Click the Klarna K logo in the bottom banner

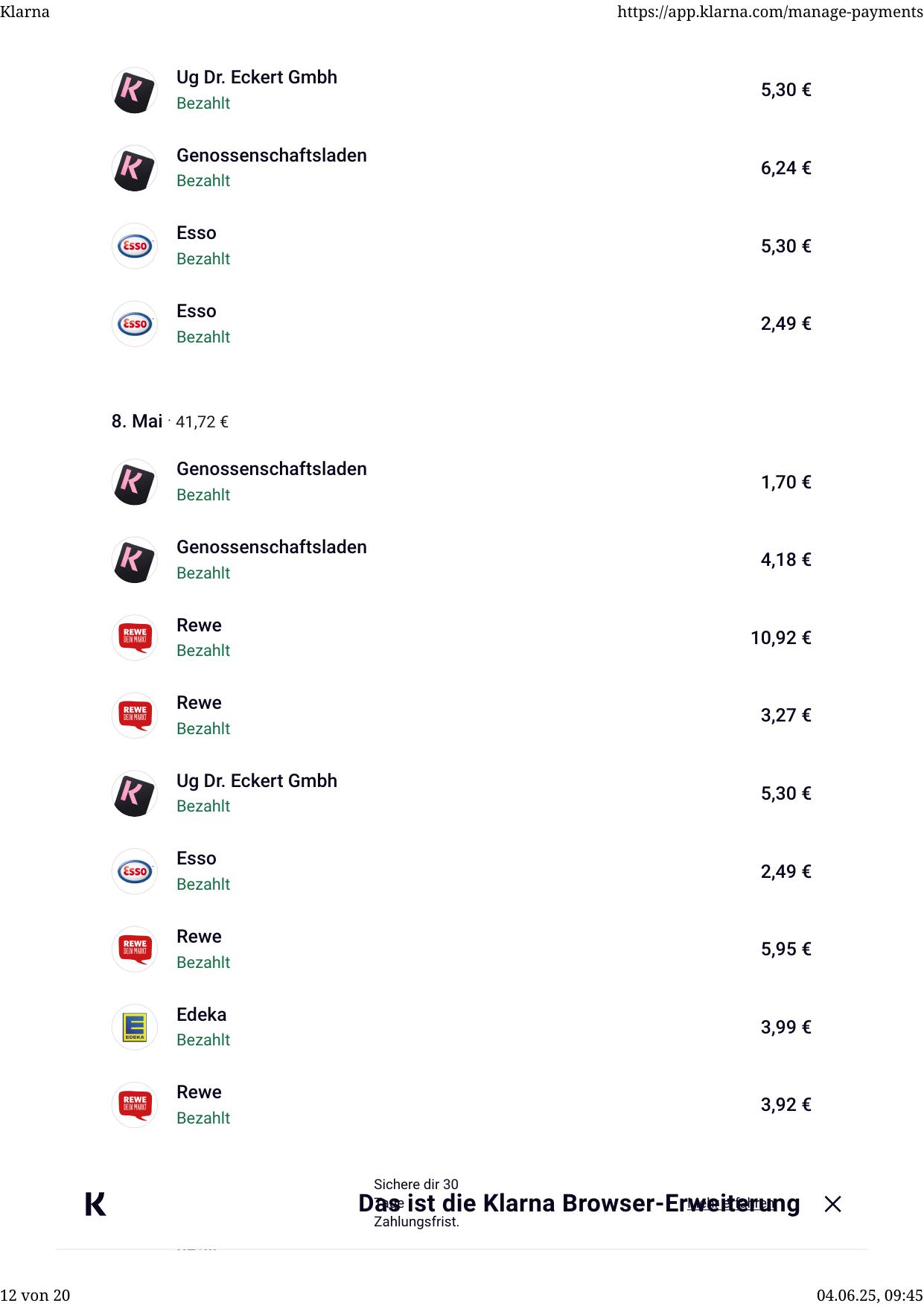pyautogui.click(x=95, y=1204)
